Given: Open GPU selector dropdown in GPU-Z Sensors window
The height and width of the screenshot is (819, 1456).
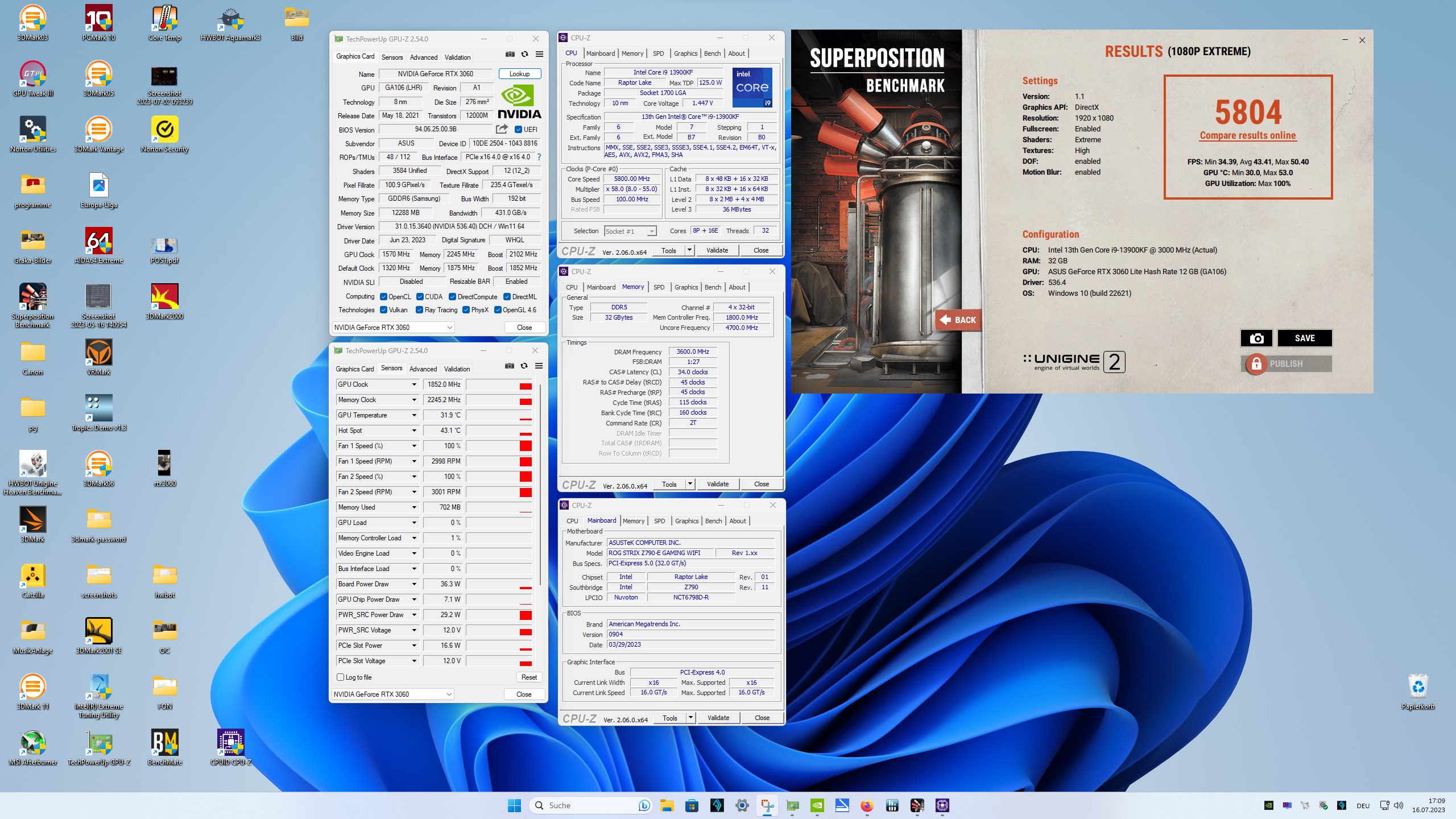Looking at the screenshot, I should click(x=392, y=694).
